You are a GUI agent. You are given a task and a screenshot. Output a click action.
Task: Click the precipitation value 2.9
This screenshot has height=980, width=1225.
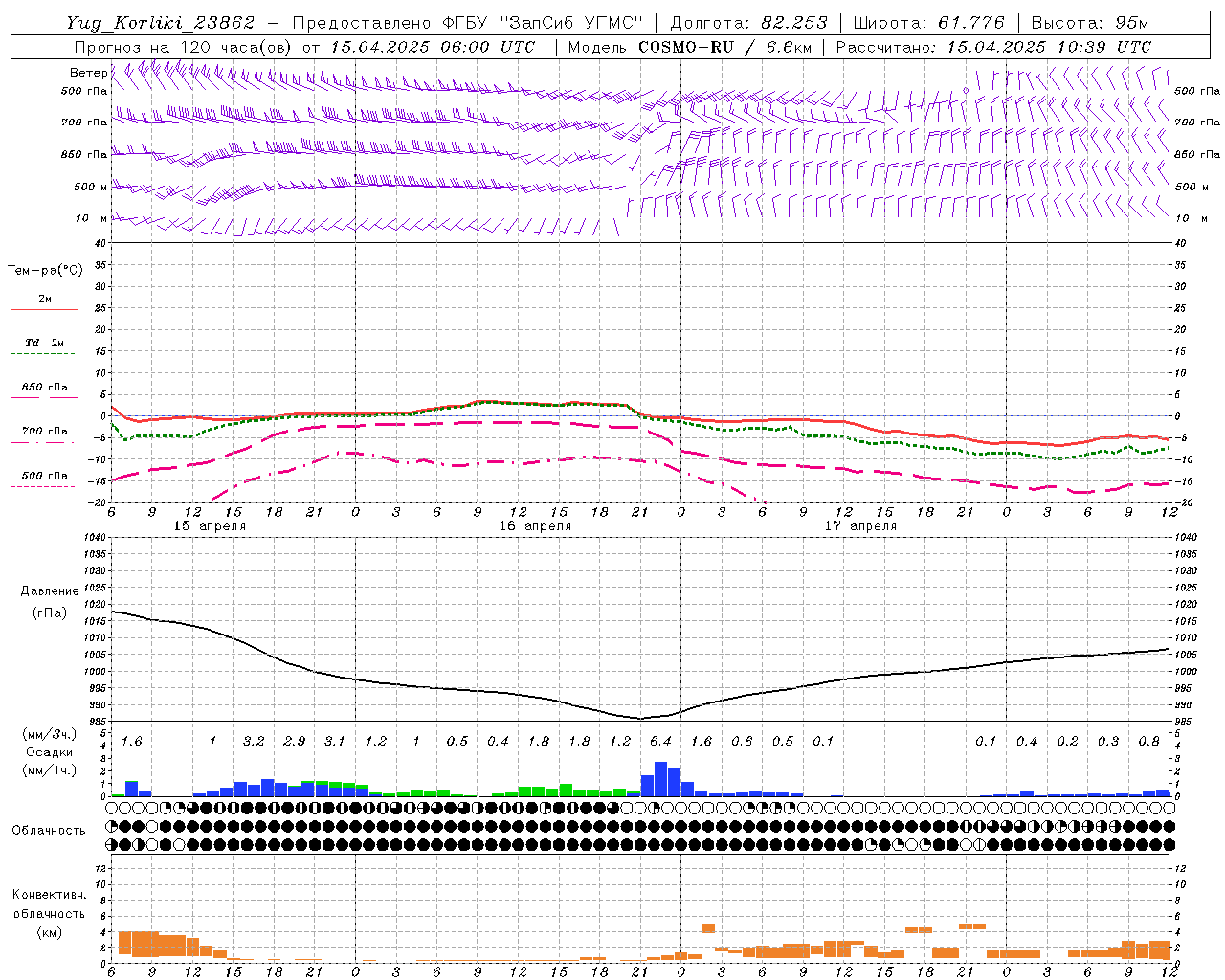(295, 741)
